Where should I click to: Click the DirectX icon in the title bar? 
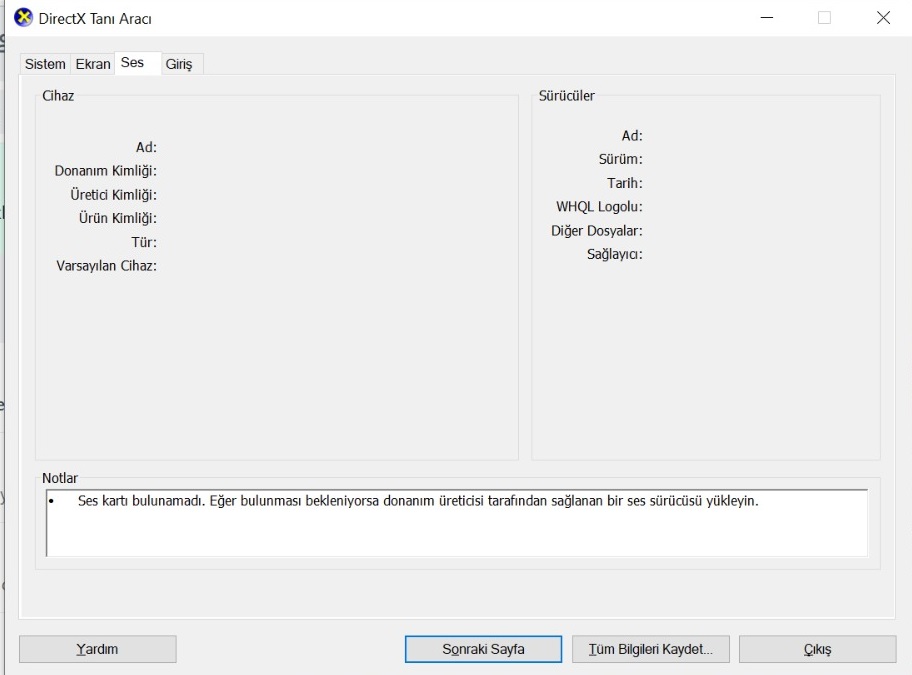[x=23, y=18]
